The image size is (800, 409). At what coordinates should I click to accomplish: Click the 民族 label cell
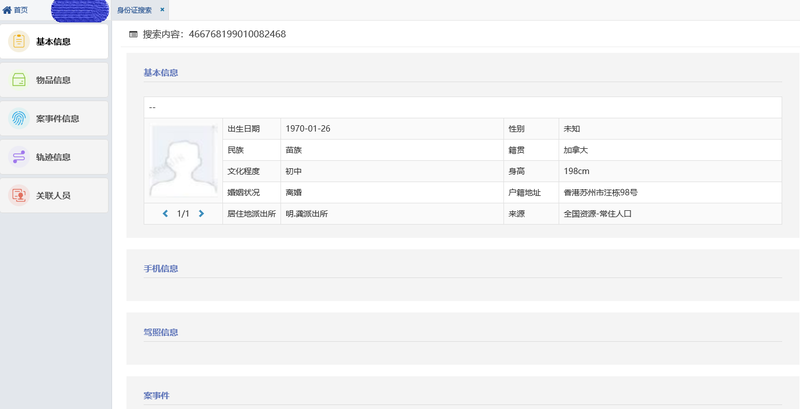tap(252, 150)
